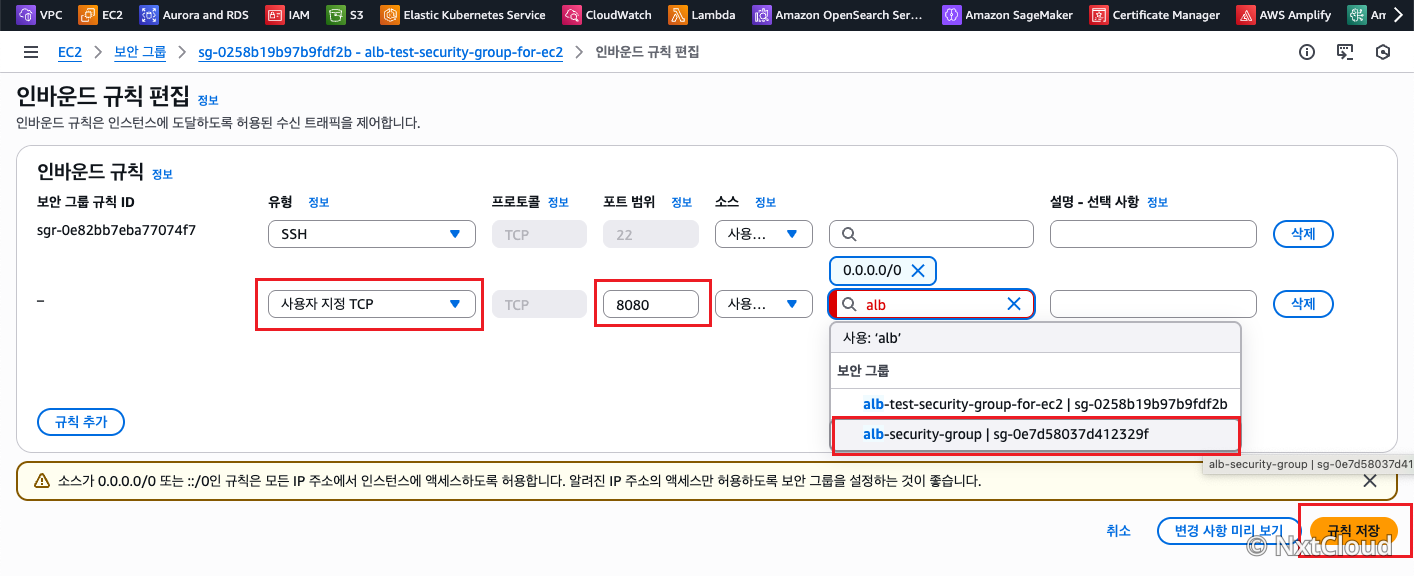Open 정보 link beside 포트 범위 column

pyautogui.click(x=682, y=202)
